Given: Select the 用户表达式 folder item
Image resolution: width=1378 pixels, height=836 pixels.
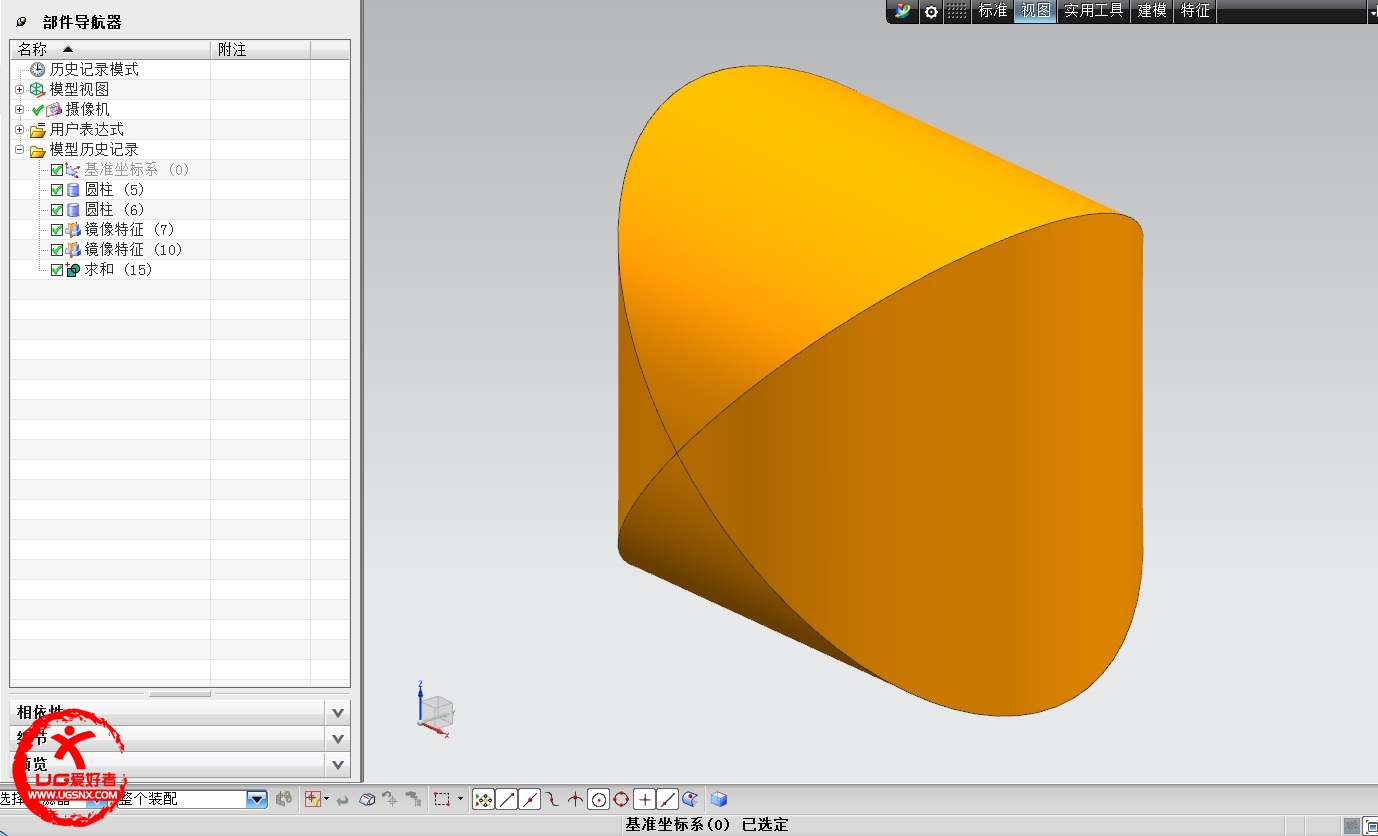Looking at the screenshot, I should point(87,129).
